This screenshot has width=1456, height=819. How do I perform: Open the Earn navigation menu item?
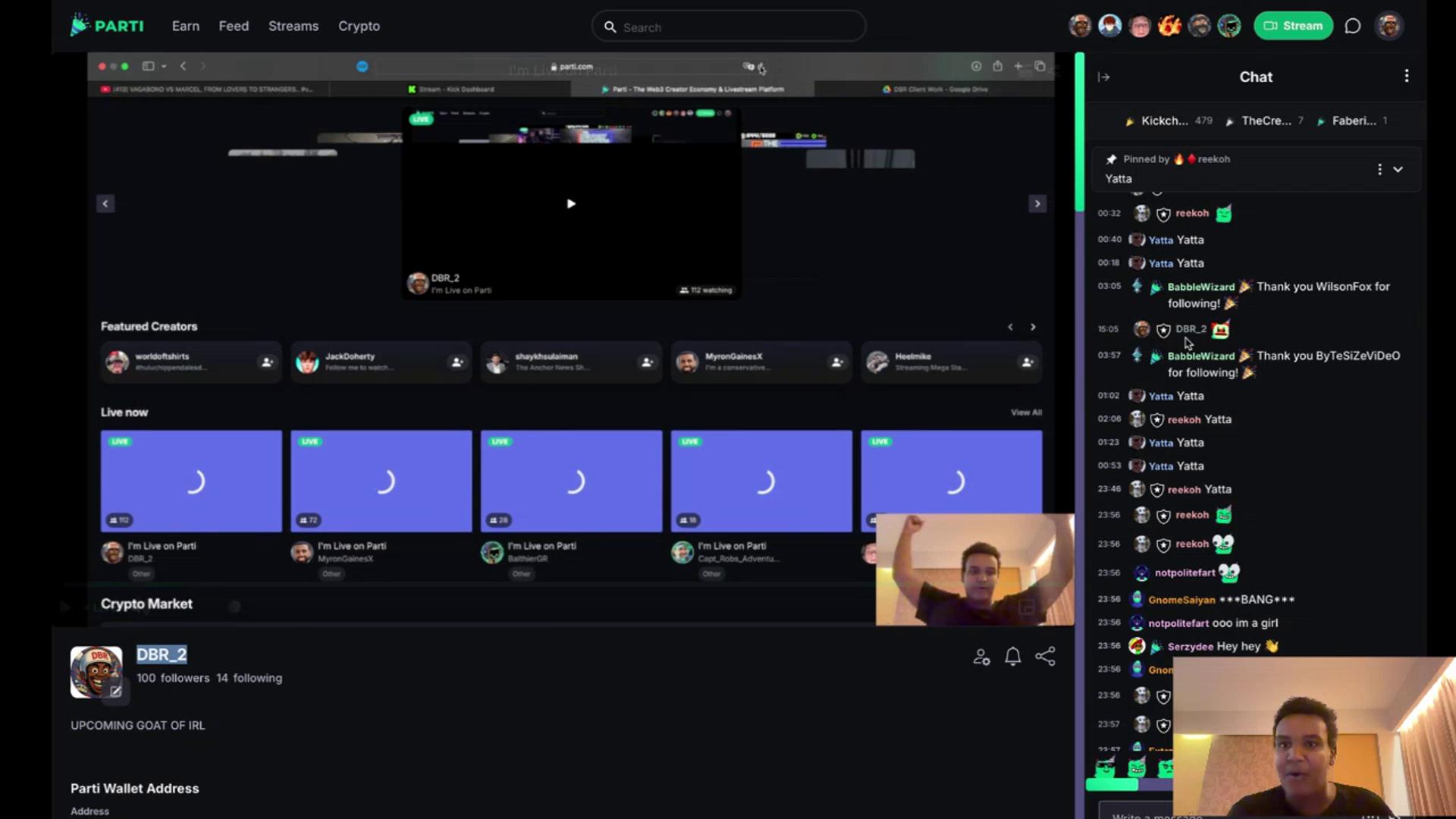coord(185,26)
